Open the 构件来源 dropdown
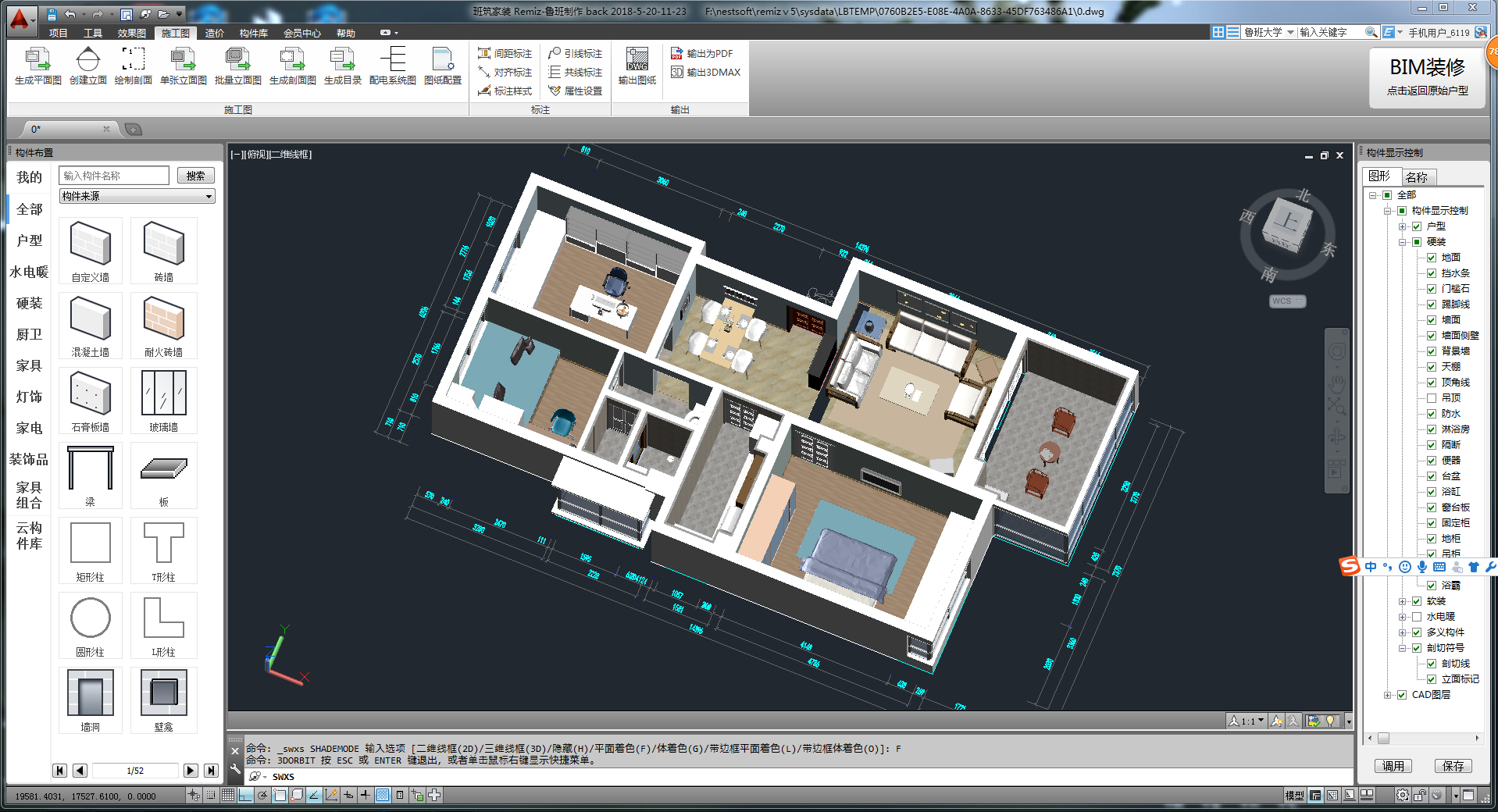 point(137,196)
